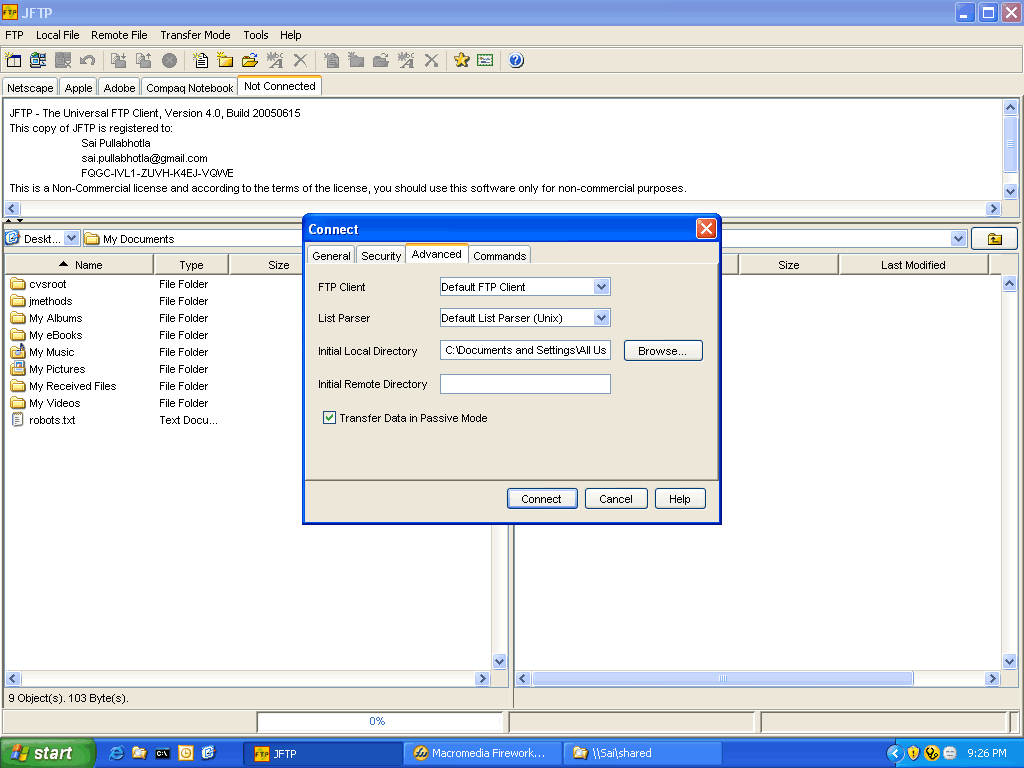
Task: Switch to Security tab in Connect dialog
Action: 381,256
